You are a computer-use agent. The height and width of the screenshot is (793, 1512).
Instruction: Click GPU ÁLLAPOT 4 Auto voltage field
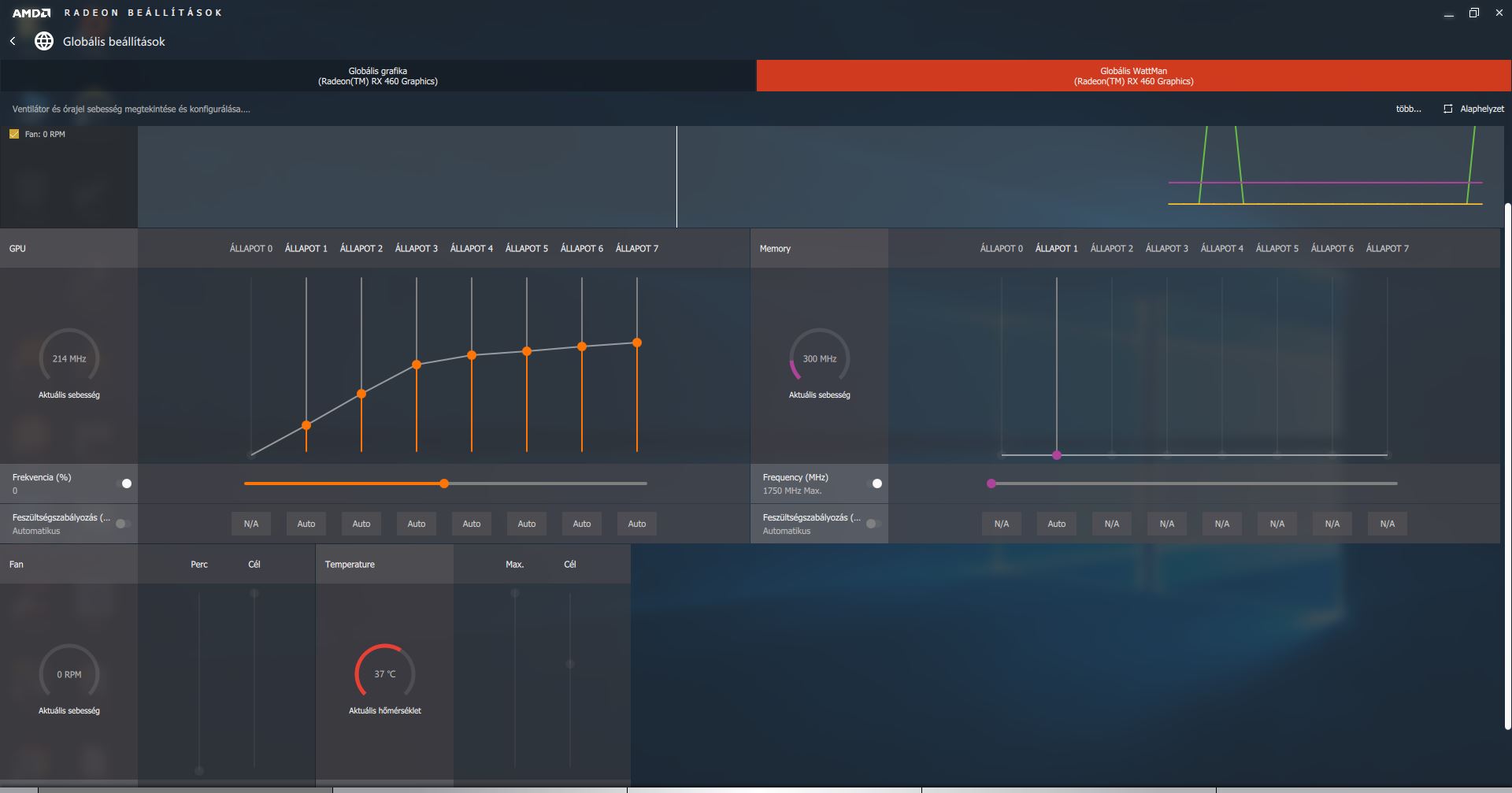[x=472, y=524]
